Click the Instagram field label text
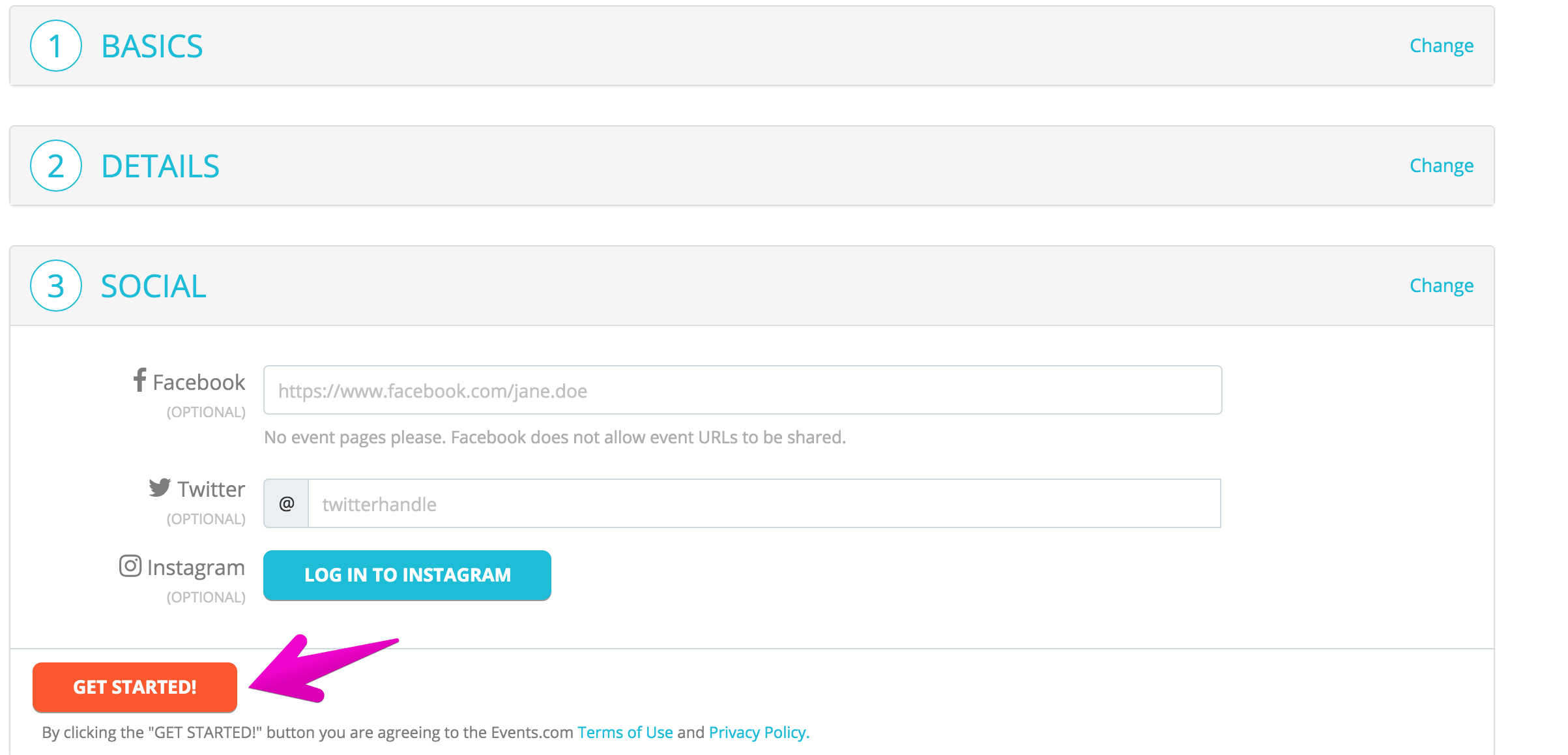Image resolution: width=1568 pixels, height=755 pixels. (196, 567)
